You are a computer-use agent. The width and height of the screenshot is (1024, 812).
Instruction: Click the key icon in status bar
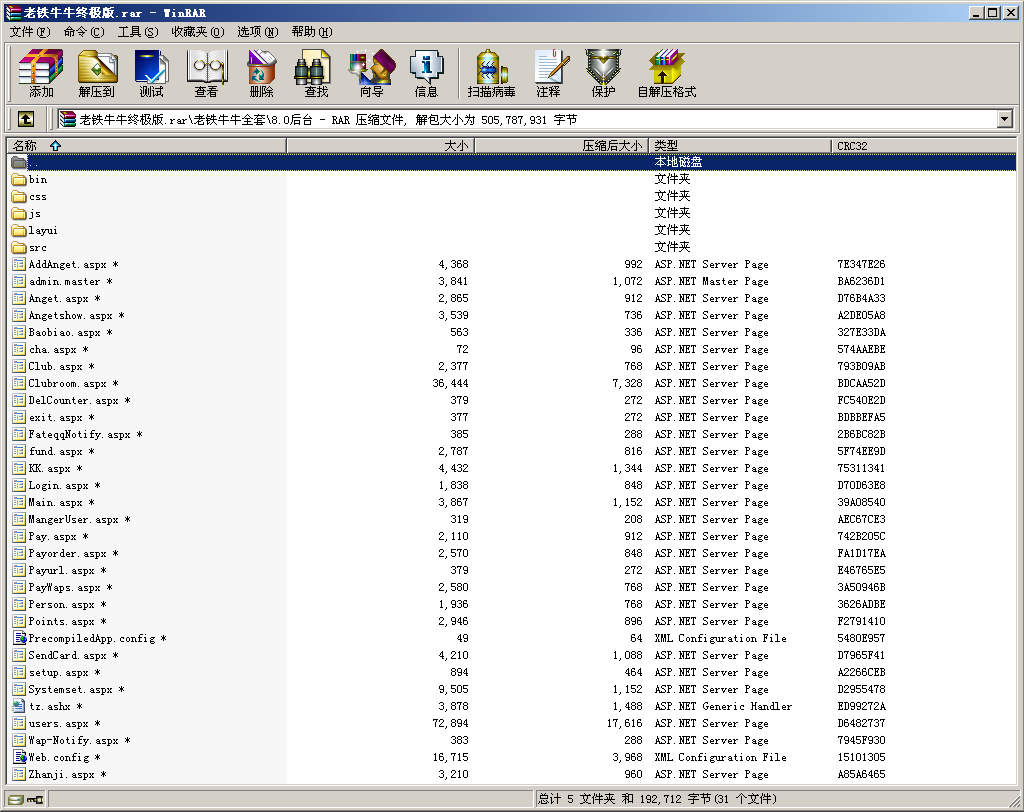(x=35, y=800)
